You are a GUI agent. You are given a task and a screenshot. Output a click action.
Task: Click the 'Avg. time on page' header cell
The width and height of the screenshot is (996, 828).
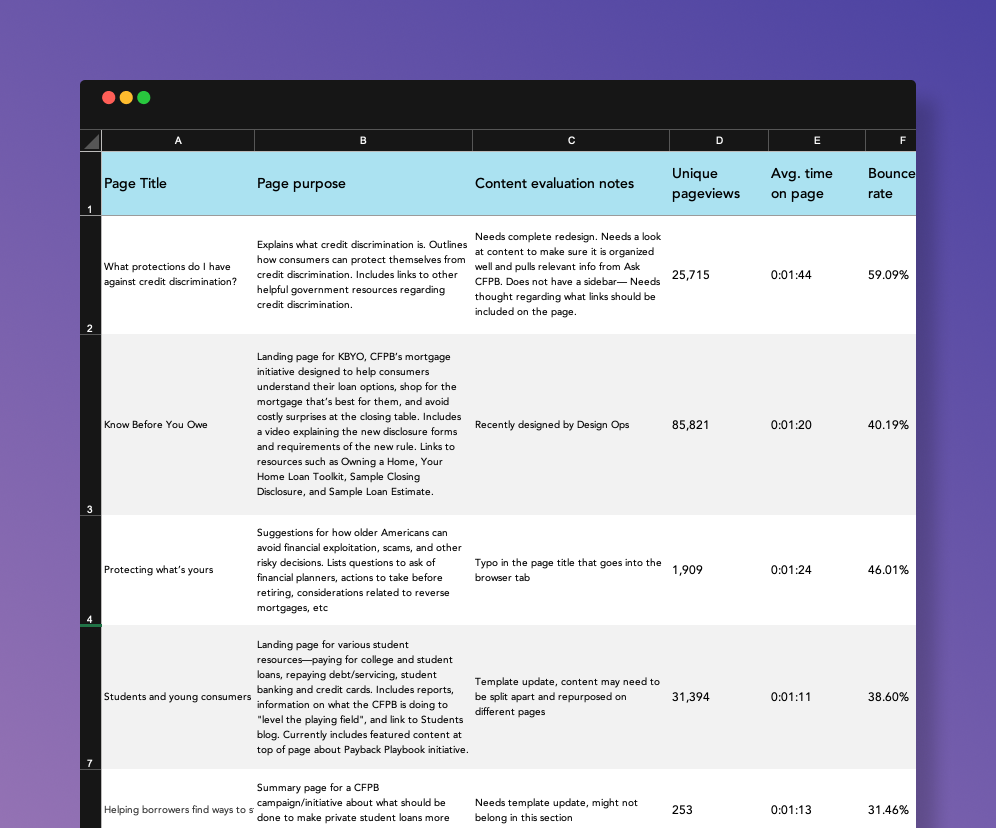point(817,184)
